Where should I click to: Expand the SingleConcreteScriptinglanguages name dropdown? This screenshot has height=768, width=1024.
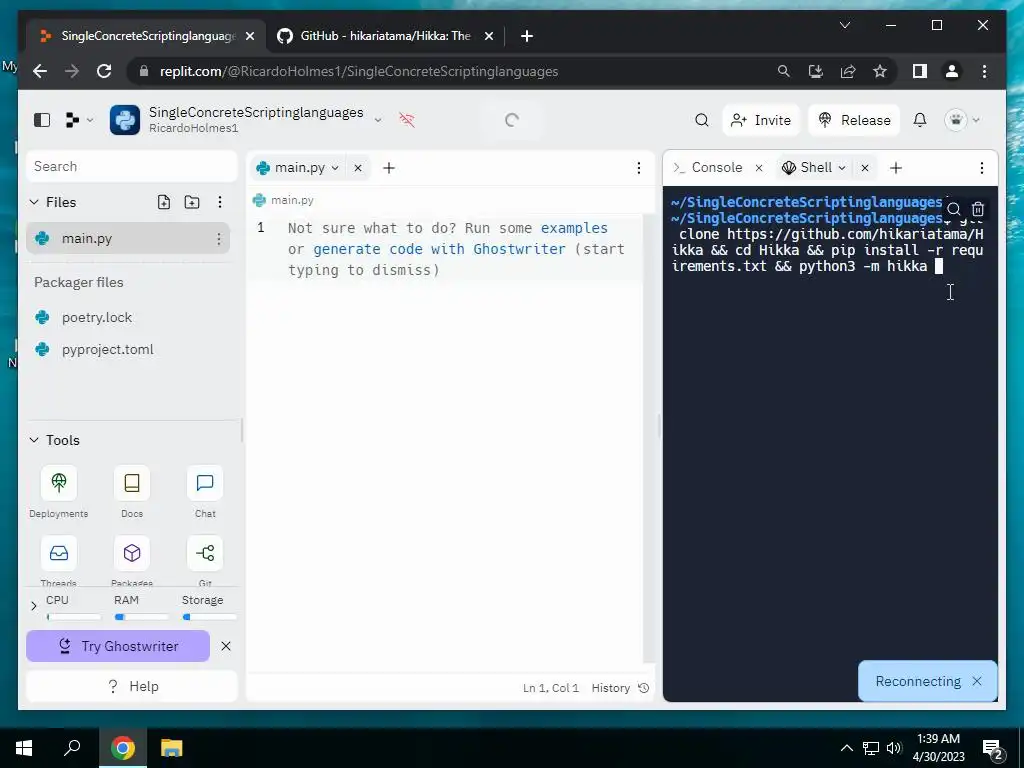[x=377, y=120]
